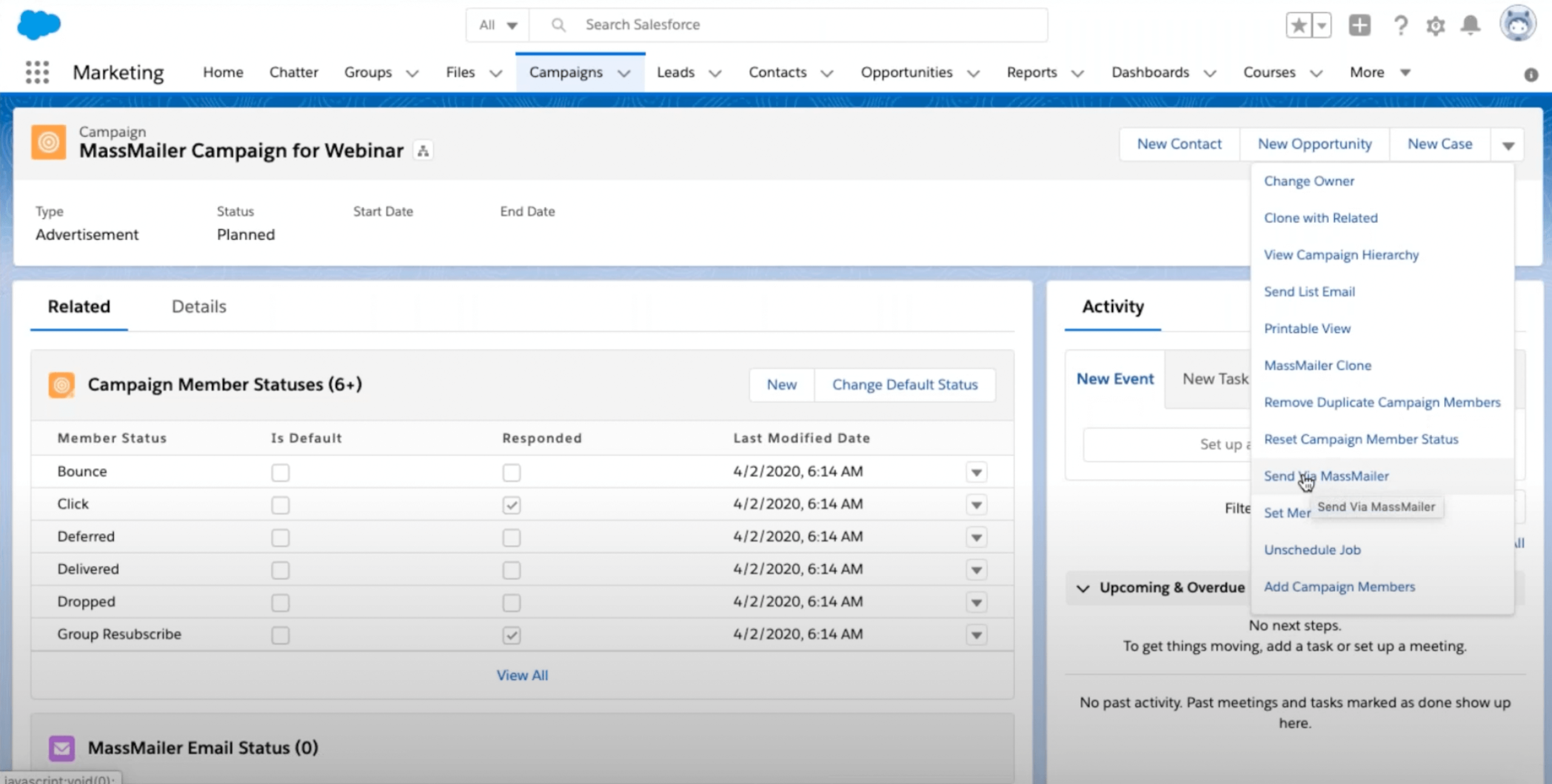
Task: Toggle the record actions dropdown arrow
Action: pos(1508,145)
